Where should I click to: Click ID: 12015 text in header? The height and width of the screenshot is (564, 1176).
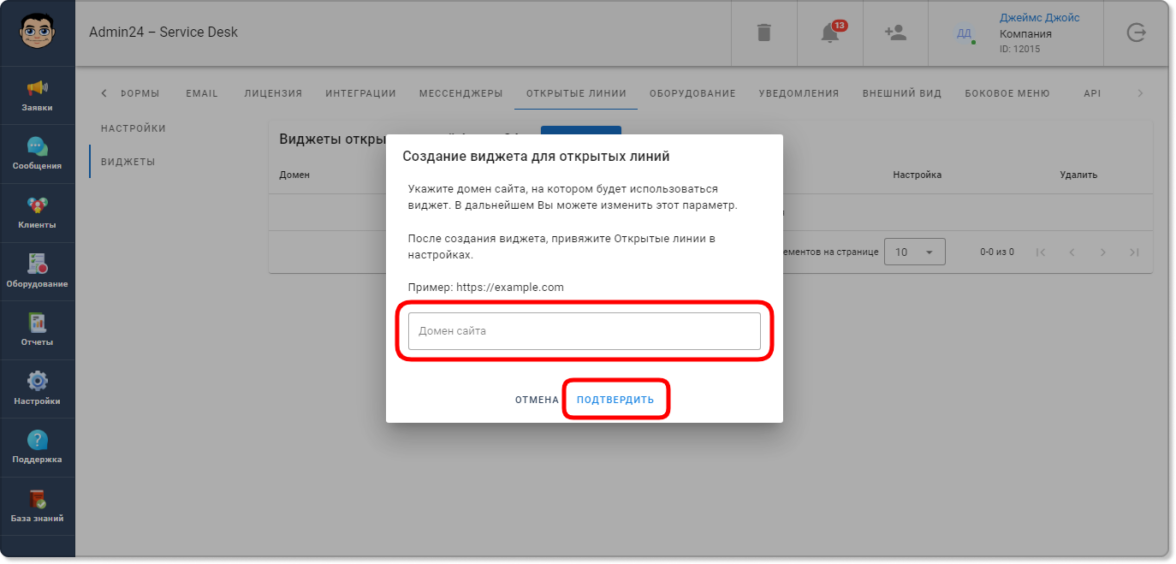[1020, 49]
